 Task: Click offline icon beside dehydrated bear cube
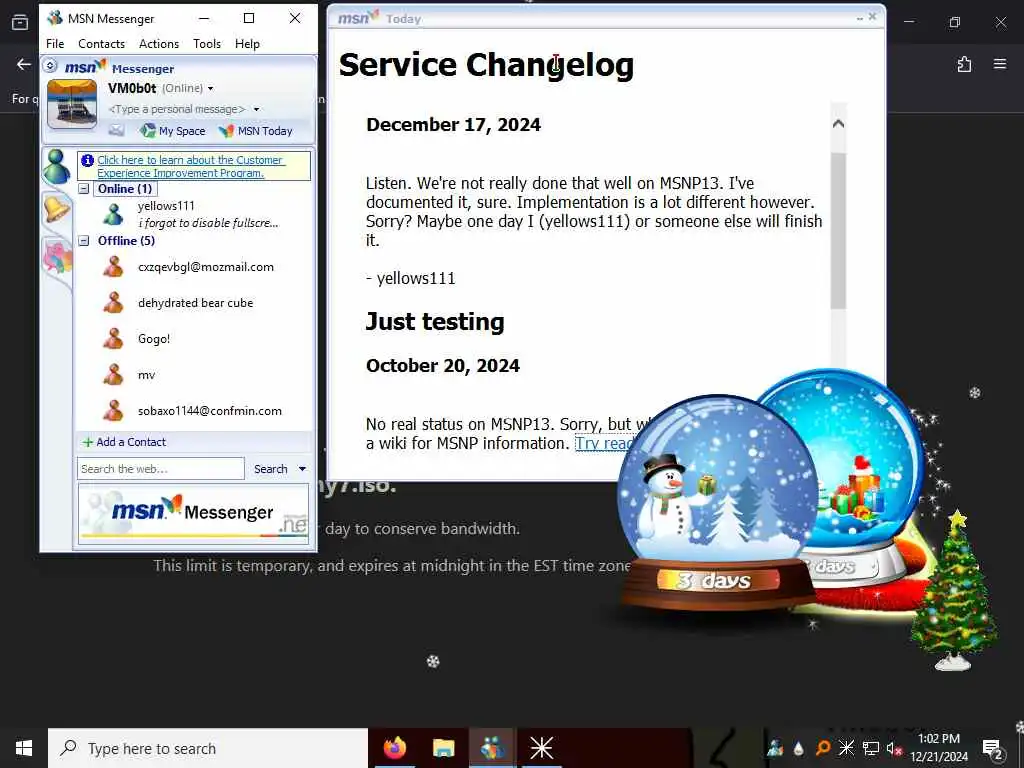tap(113, 302)
